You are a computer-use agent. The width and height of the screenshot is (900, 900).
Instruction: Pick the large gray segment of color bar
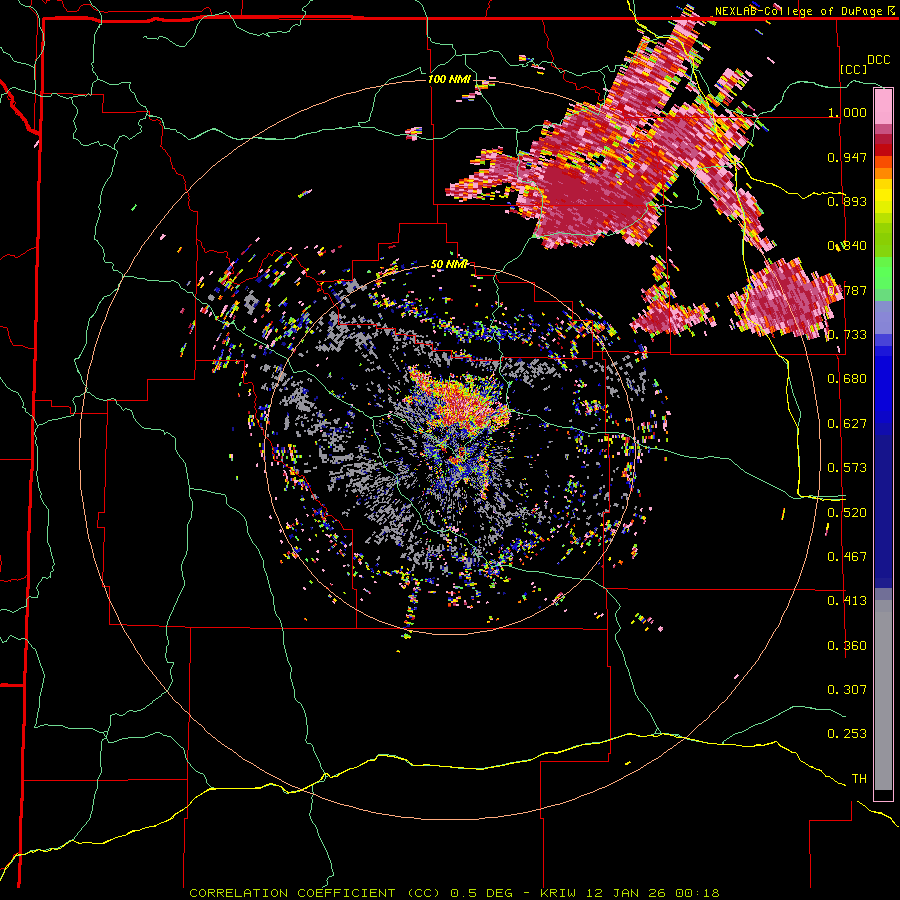(883, 695)
